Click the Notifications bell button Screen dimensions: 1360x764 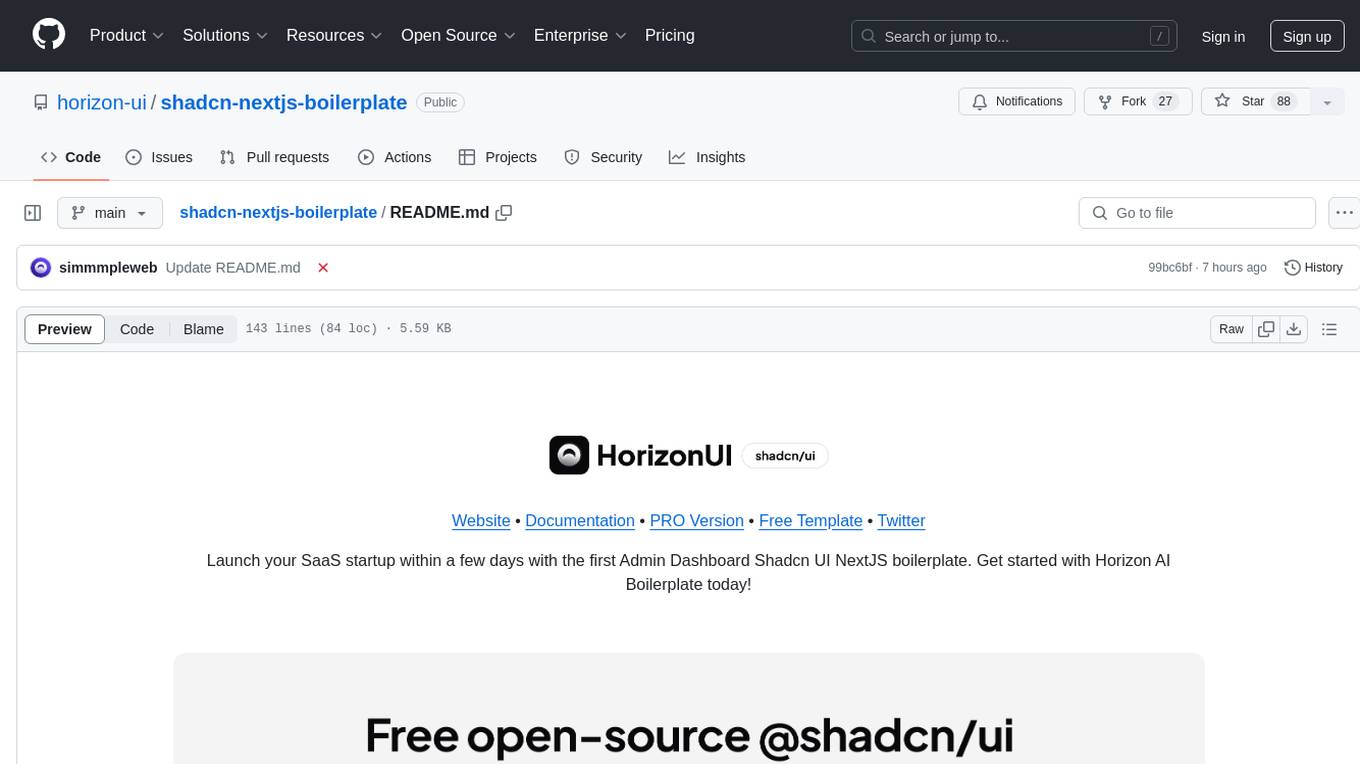coord(1017,102)
